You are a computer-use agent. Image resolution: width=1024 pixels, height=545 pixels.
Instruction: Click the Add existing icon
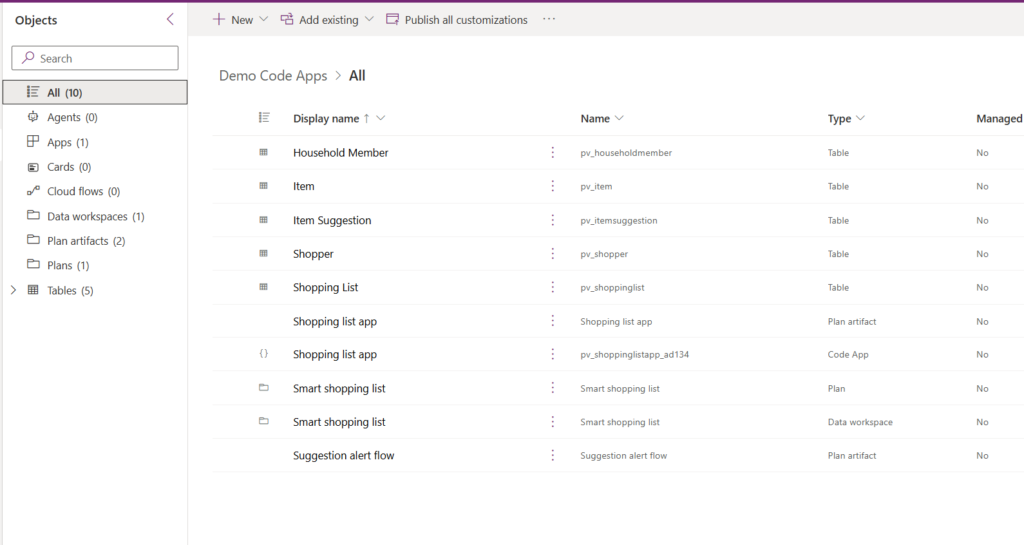point(287,20)
